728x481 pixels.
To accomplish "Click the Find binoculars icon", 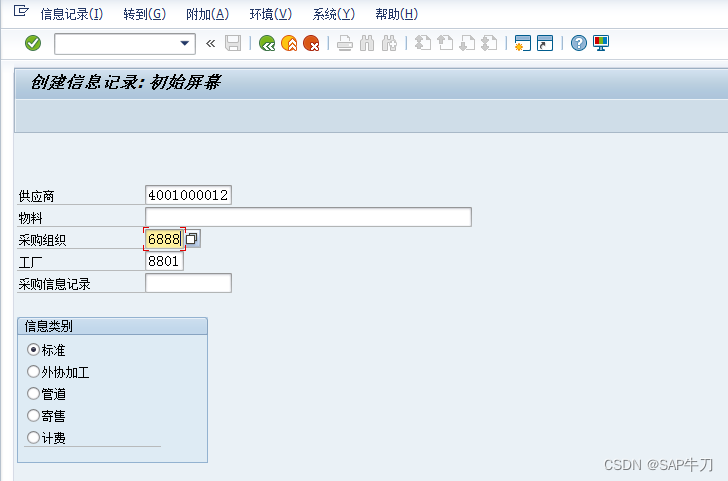I will (367, 43).
